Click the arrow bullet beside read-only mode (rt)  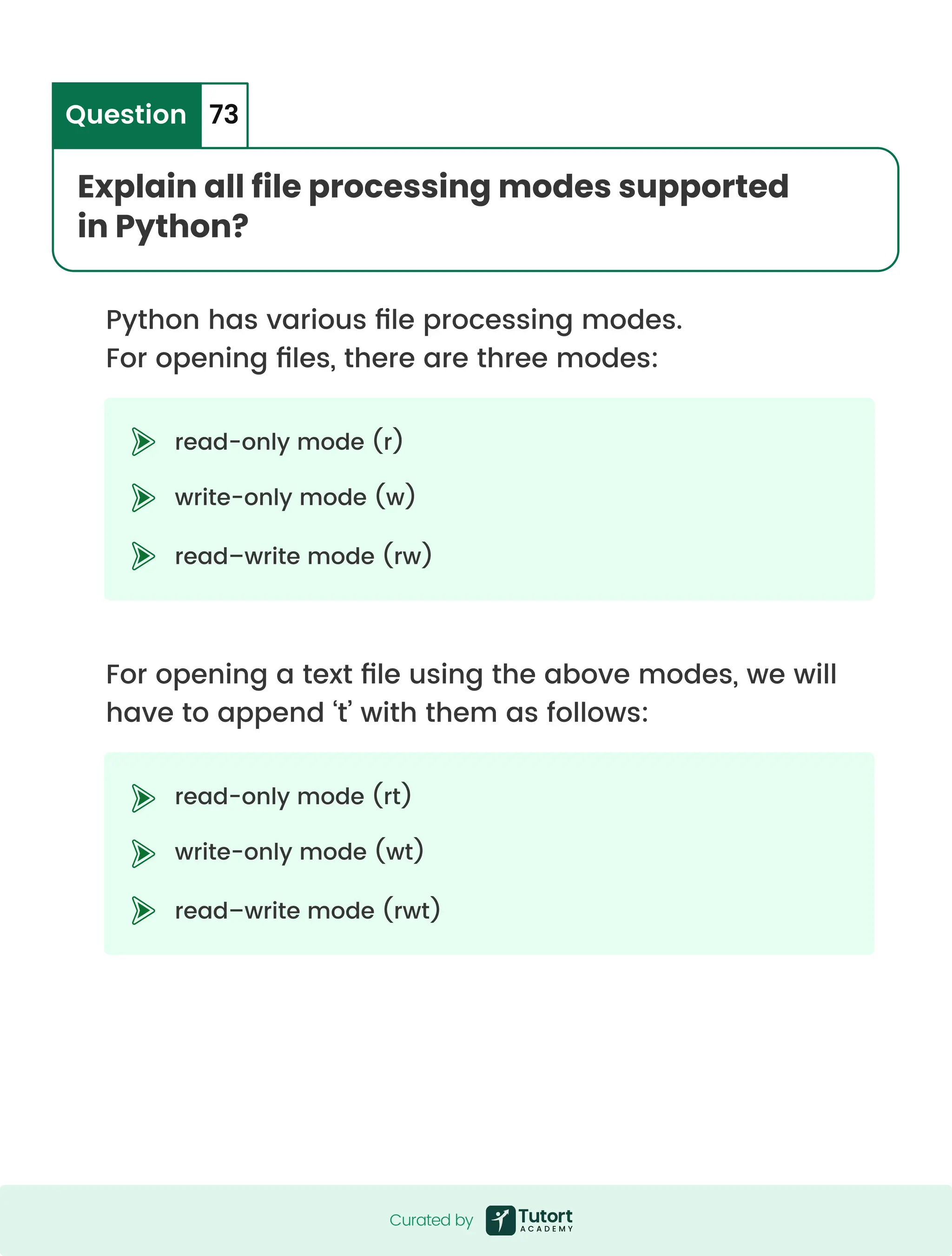coord(143,797)
